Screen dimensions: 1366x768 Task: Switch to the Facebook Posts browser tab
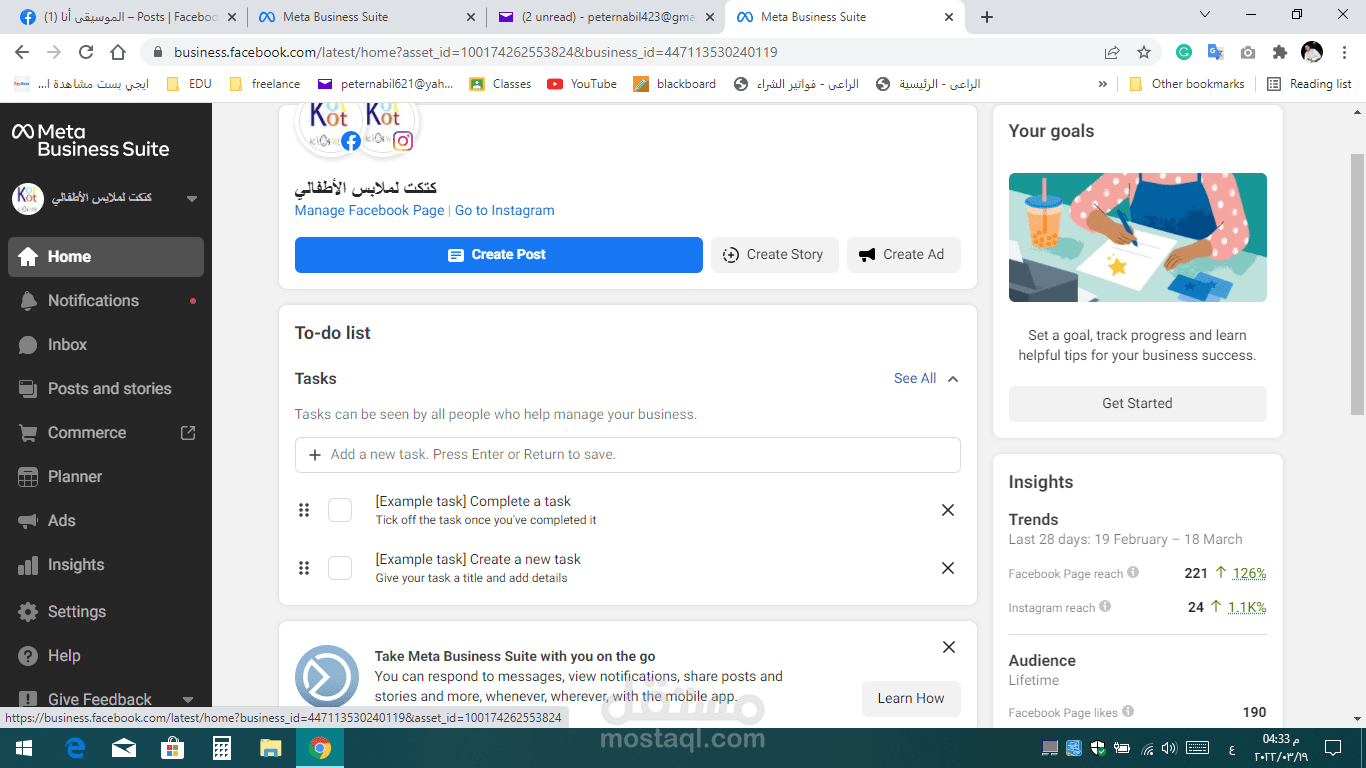point(127,17)
